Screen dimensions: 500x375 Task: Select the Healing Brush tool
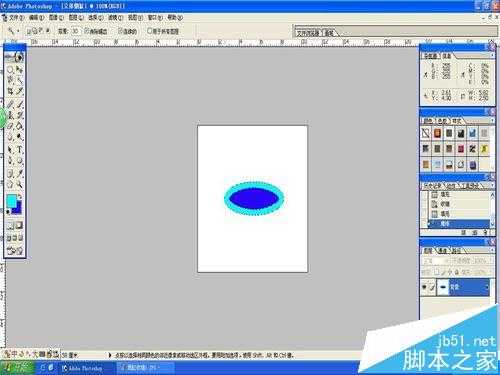tap(10, 105)
